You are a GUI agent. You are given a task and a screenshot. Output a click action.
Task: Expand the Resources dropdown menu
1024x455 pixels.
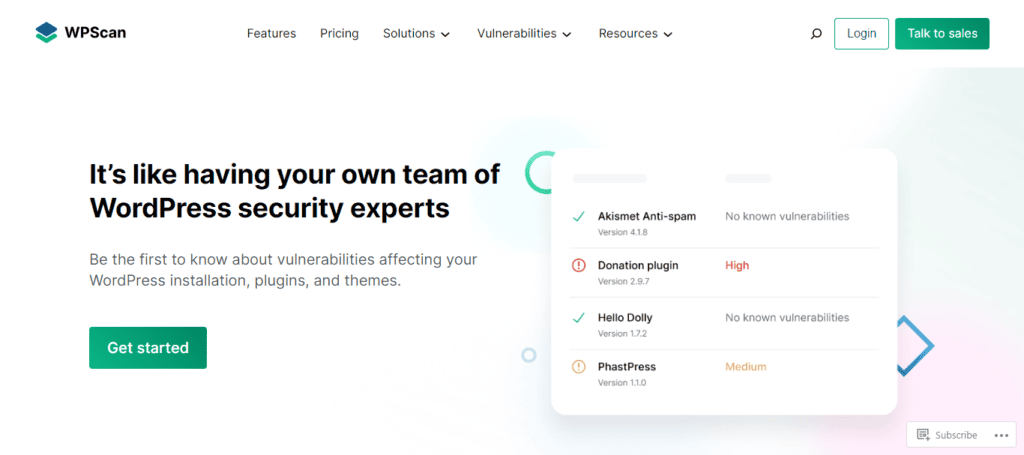(635, 34)
